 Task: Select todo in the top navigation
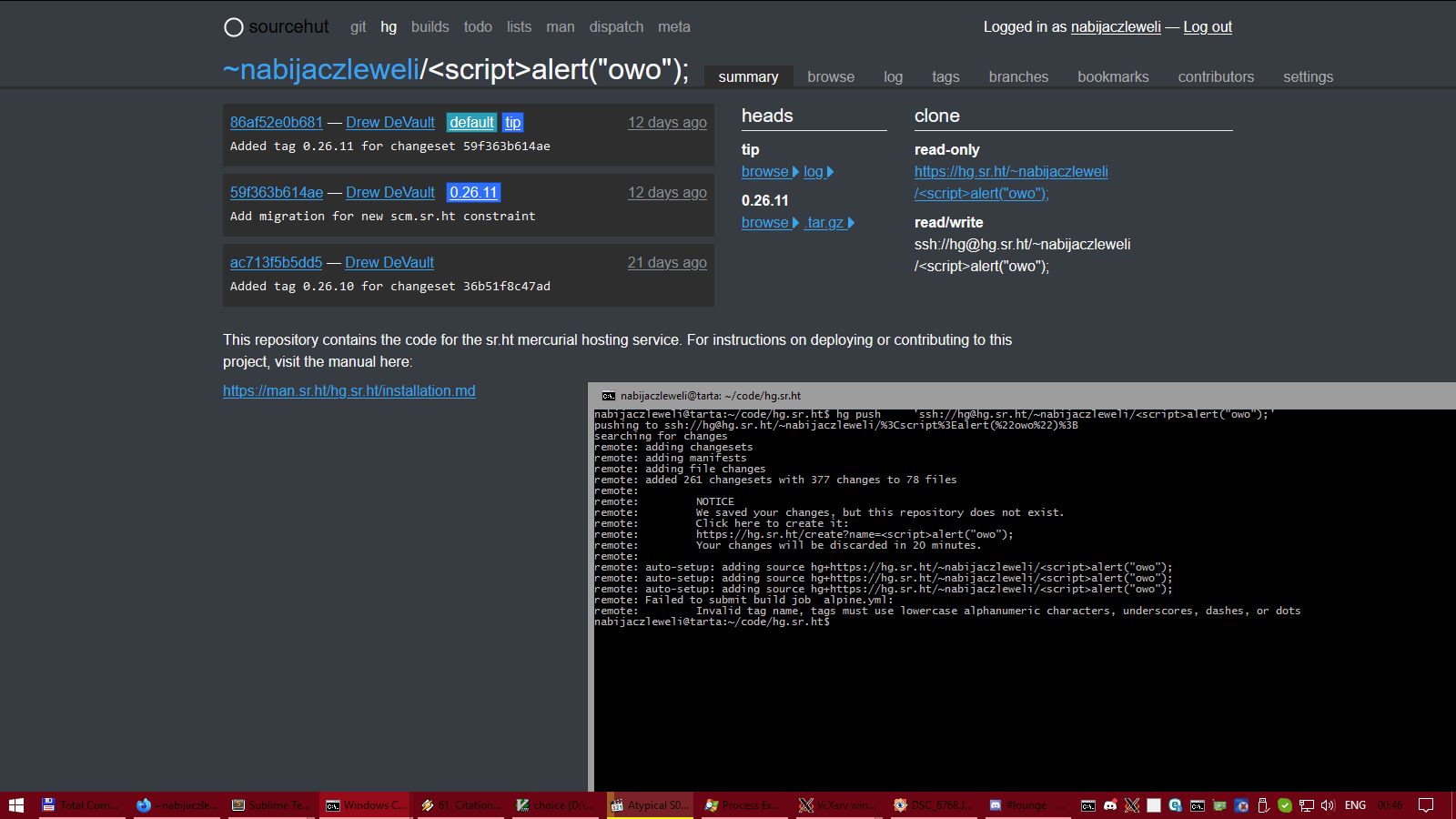coord(478,27)
